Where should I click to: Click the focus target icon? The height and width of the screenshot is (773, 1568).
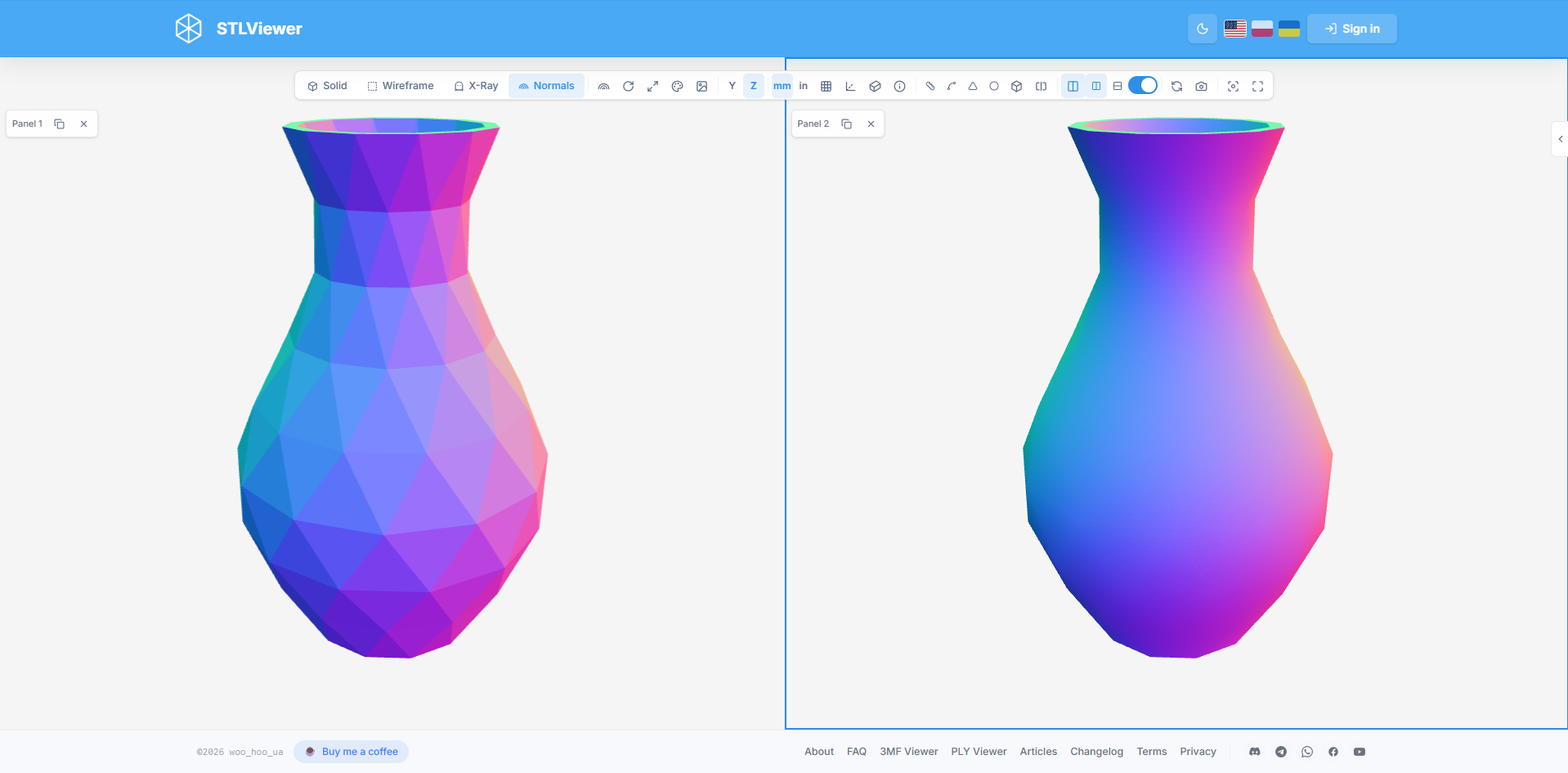[1234, 86]
